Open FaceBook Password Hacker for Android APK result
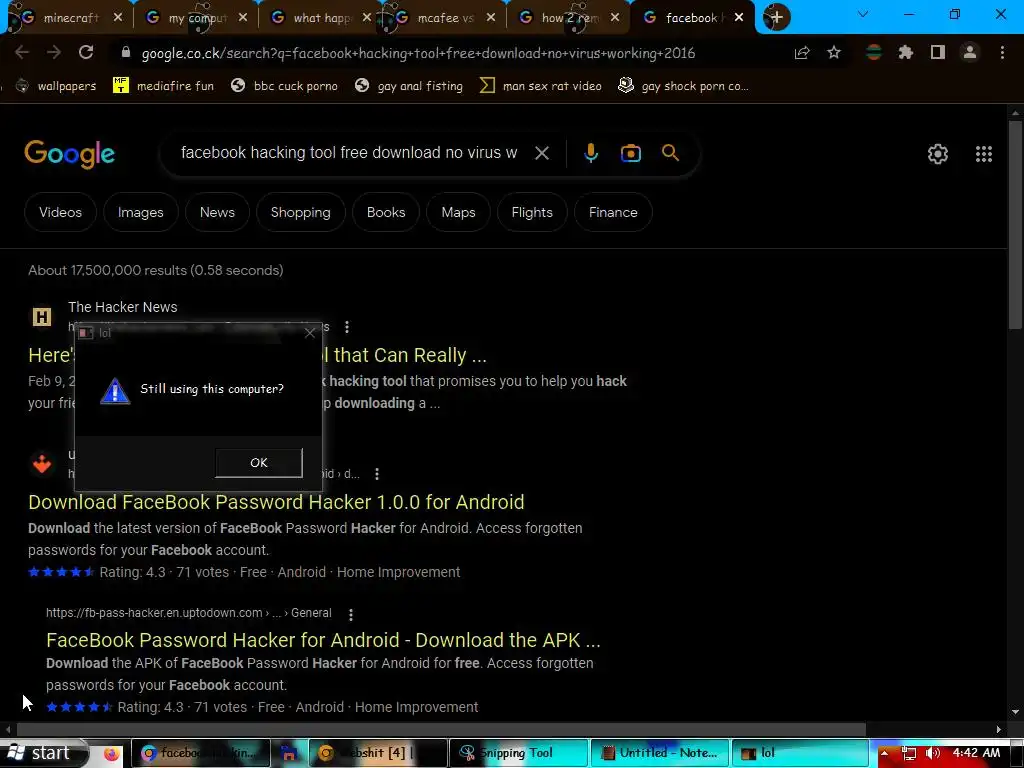 point(323,640)
